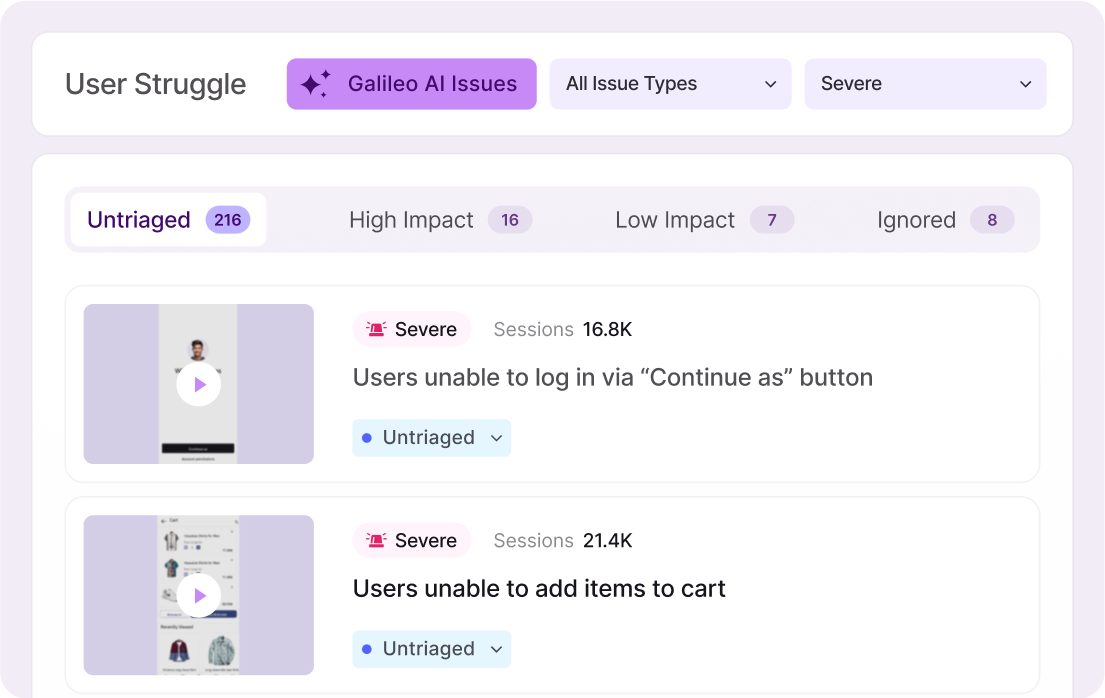This screenshot has height=698, width=1105.
Task: Expand Untriaged status dropdown for cart issue
Action: coord(496,649)
